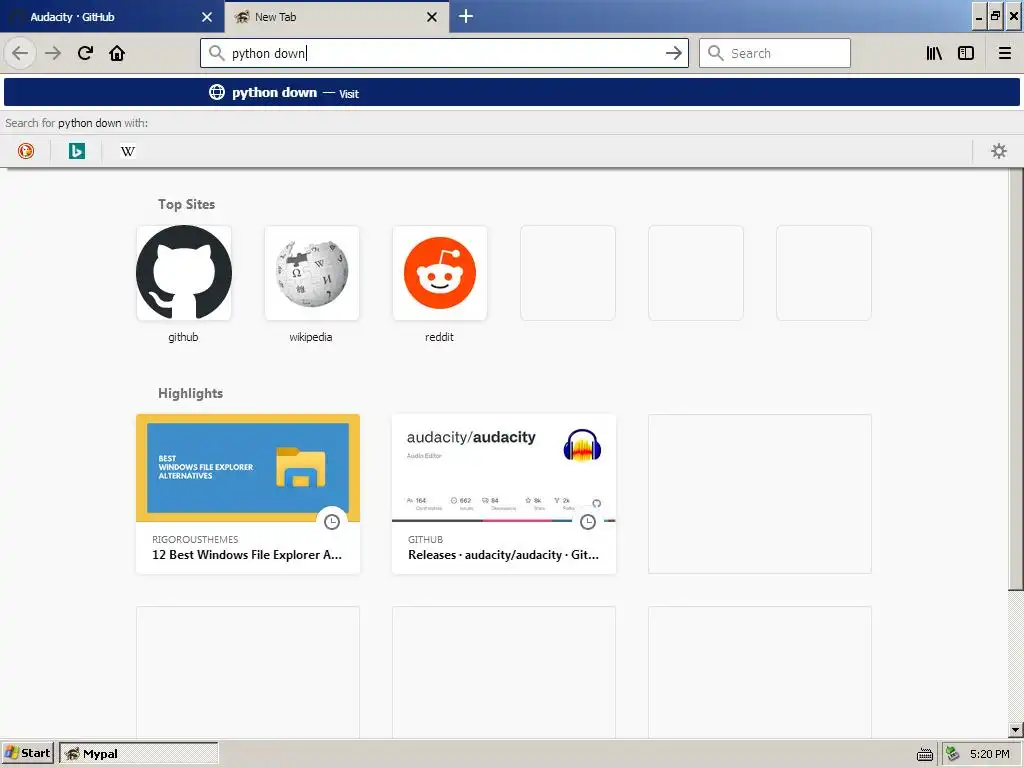1024x768 pixels.
Task: Click the page scrollbar down arrow
Action: [1016, 729]
